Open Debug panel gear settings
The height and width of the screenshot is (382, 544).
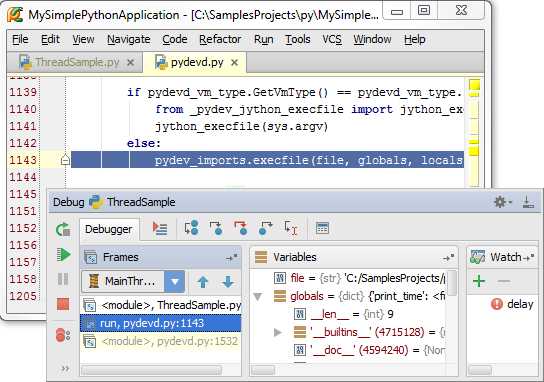(x=502, y=202)
